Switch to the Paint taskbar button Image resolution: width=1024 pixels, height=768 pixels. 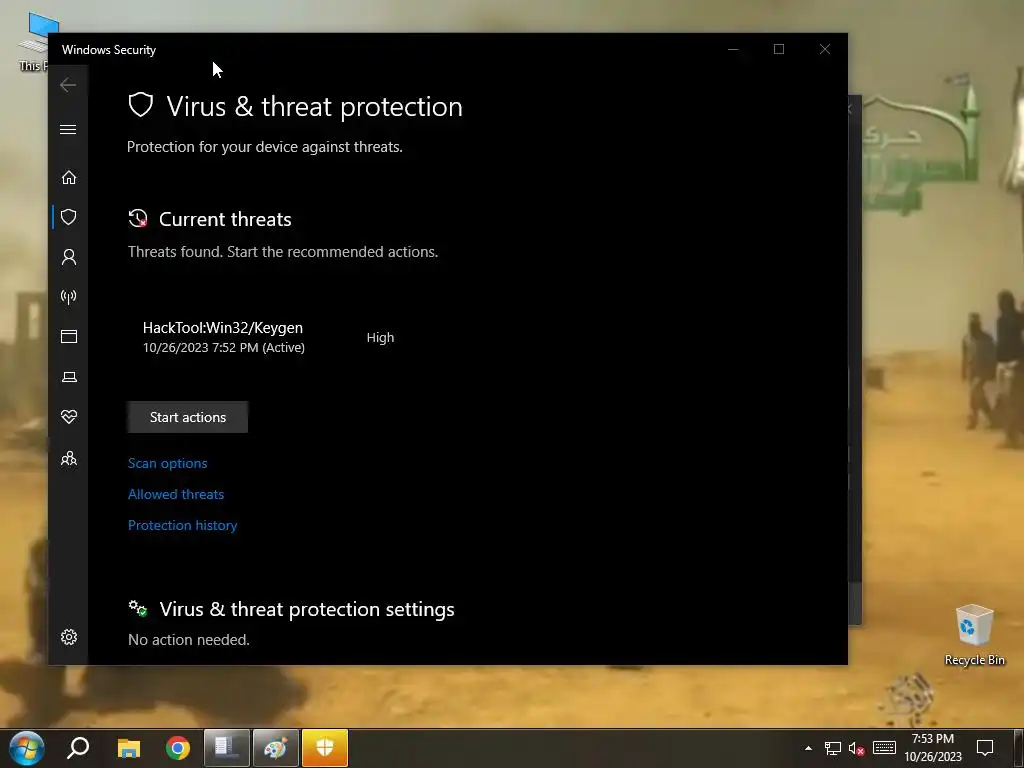tap(276, 748)
